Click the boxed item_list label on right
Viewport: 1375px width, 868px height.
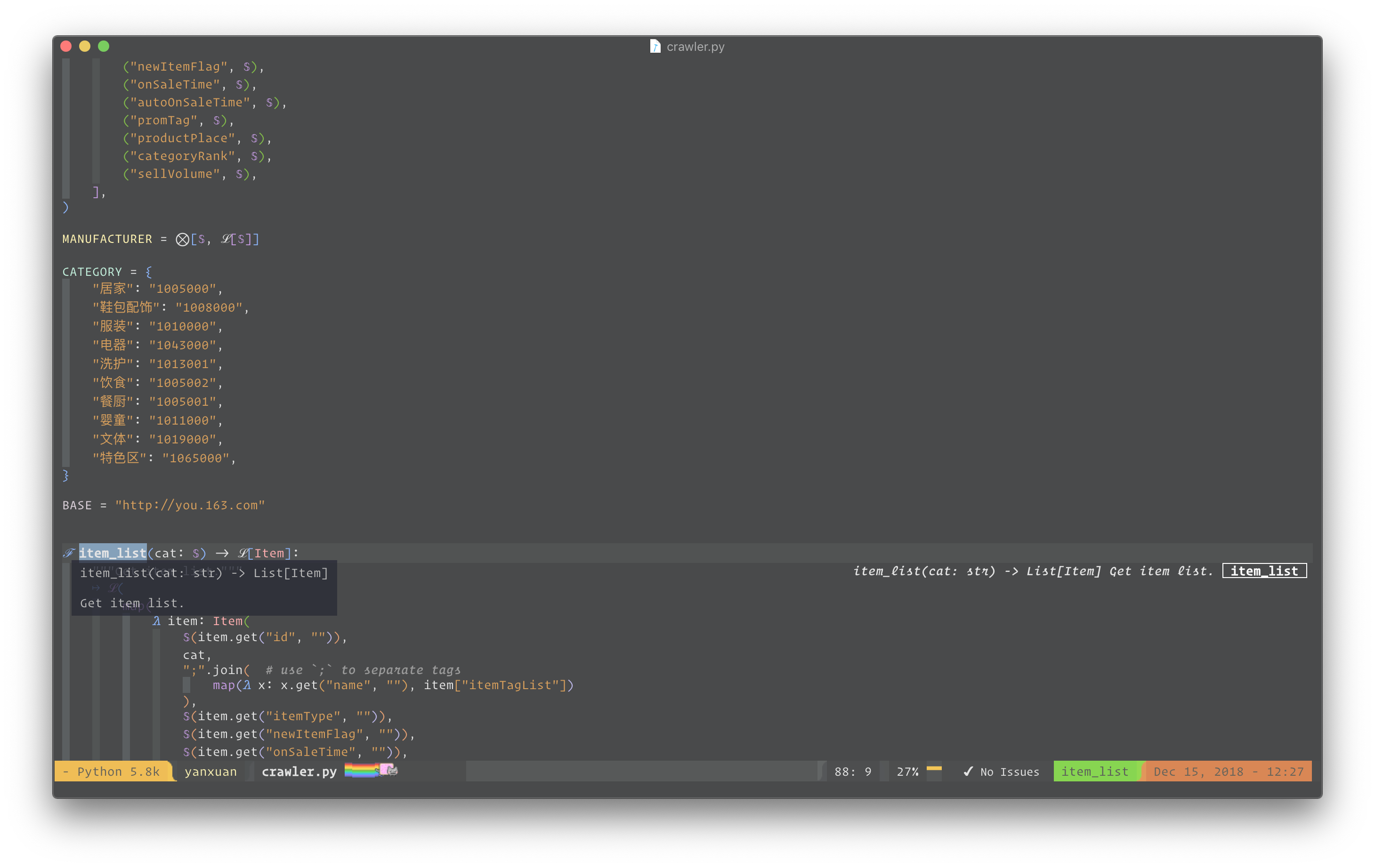1264,571
